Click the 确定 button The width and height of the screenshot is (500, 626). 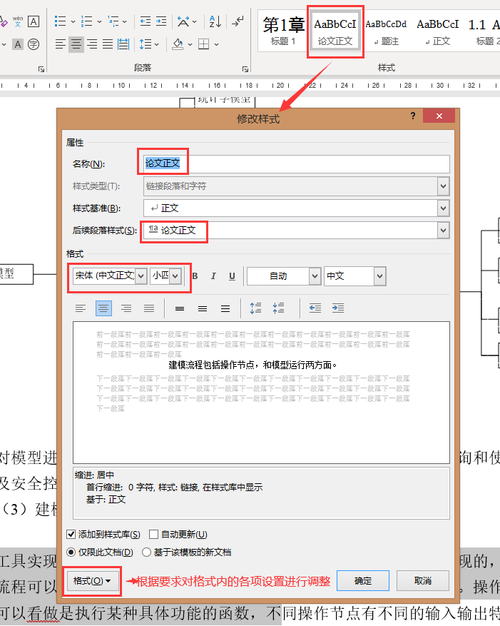(x=363, y=580)
